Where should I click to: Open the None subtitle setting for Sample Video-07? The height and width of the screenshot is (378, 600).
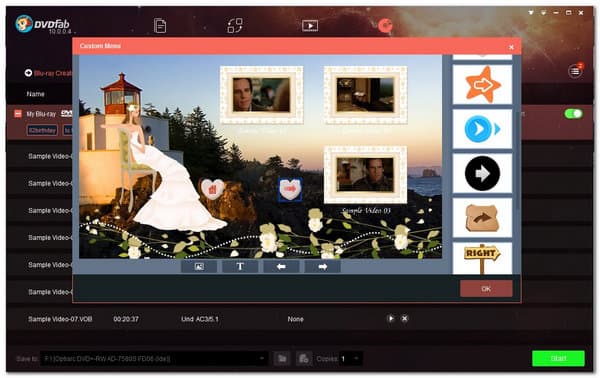[x=295, y=319]
